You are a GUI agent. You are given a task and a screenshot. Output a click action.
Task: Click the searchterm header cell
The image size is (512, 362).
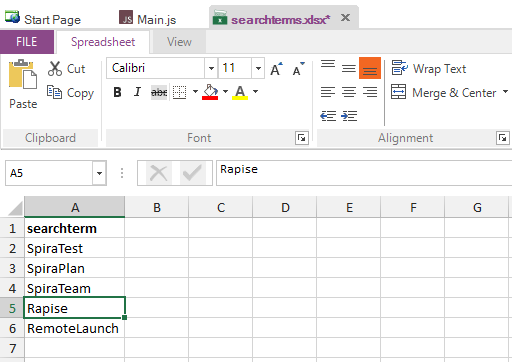(x=75, y=228)
